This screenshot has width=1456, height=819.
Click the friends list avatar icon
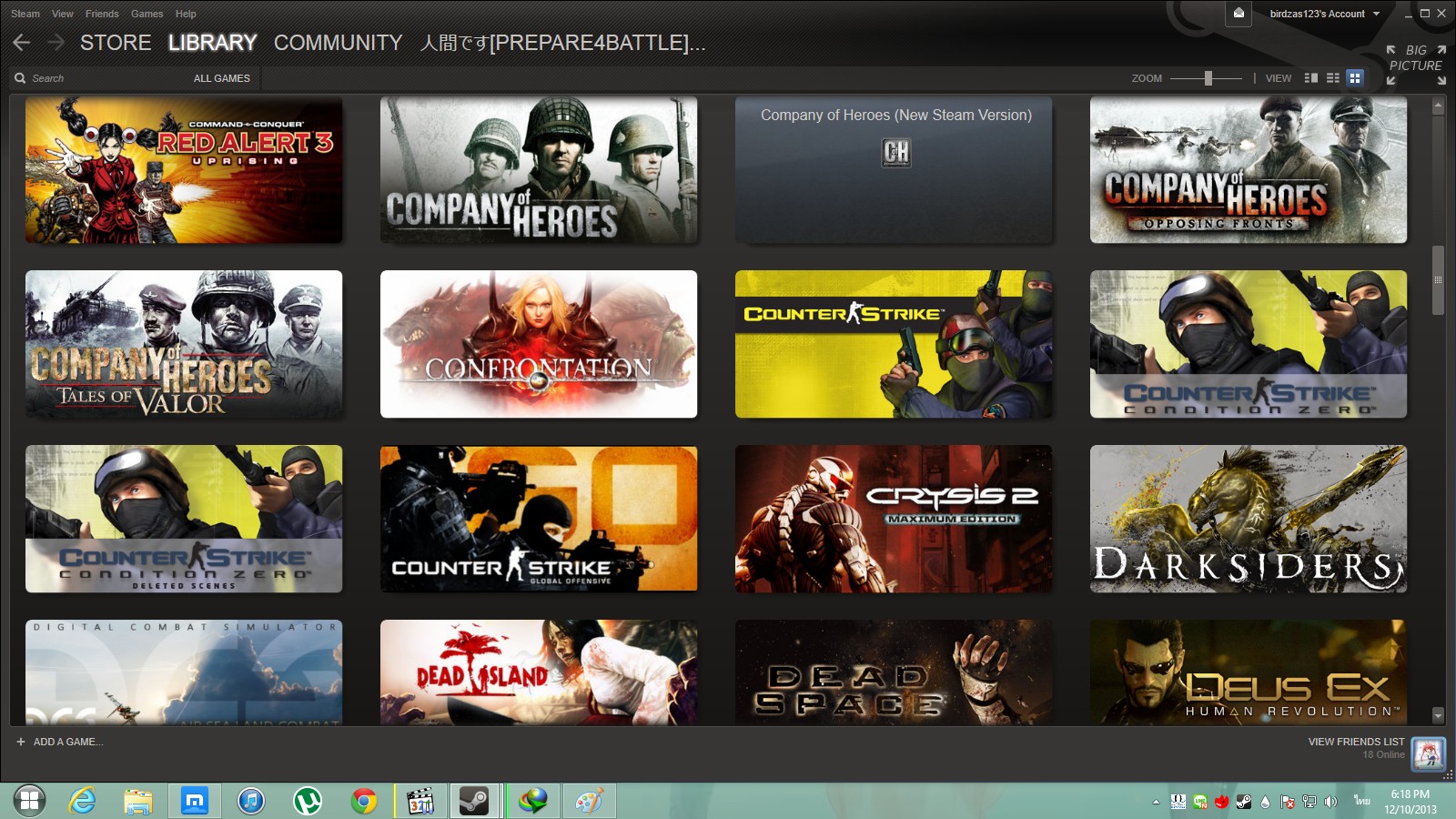[x=1428, y=754]
